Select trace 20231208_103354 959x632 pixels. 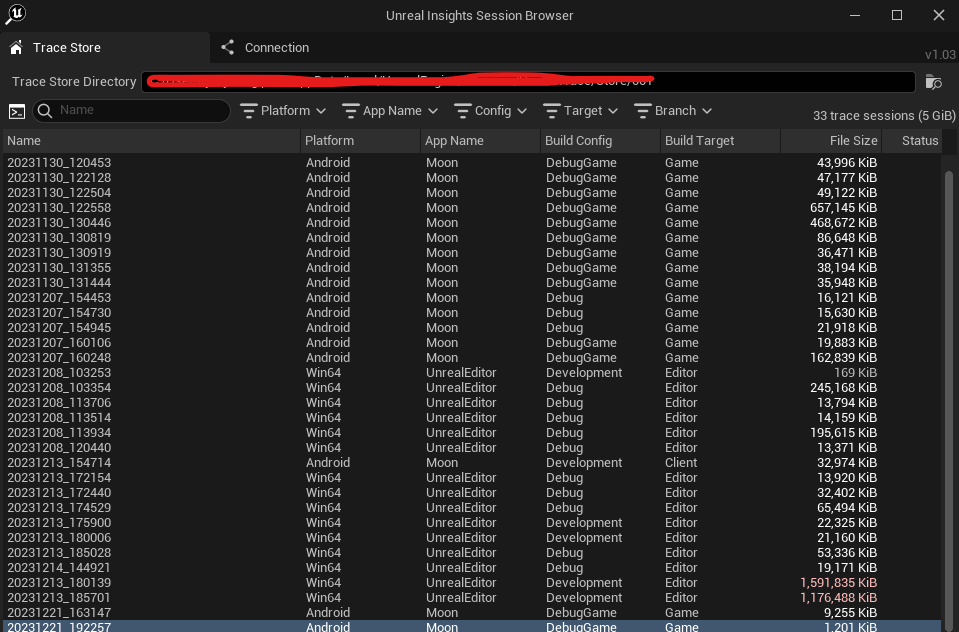[x=472, y=388]
